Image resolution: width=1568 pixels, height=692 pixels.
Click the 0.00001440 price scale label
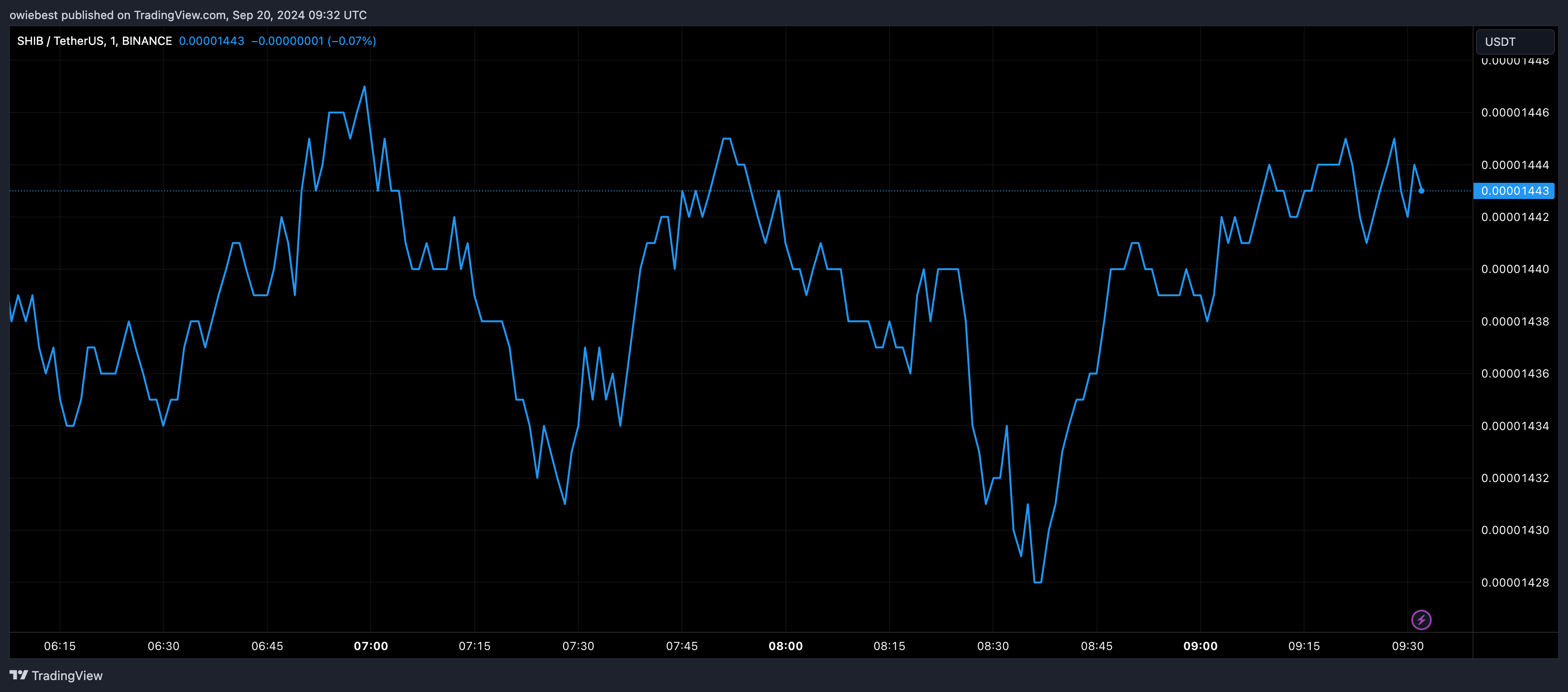[x=1515, y=269]
